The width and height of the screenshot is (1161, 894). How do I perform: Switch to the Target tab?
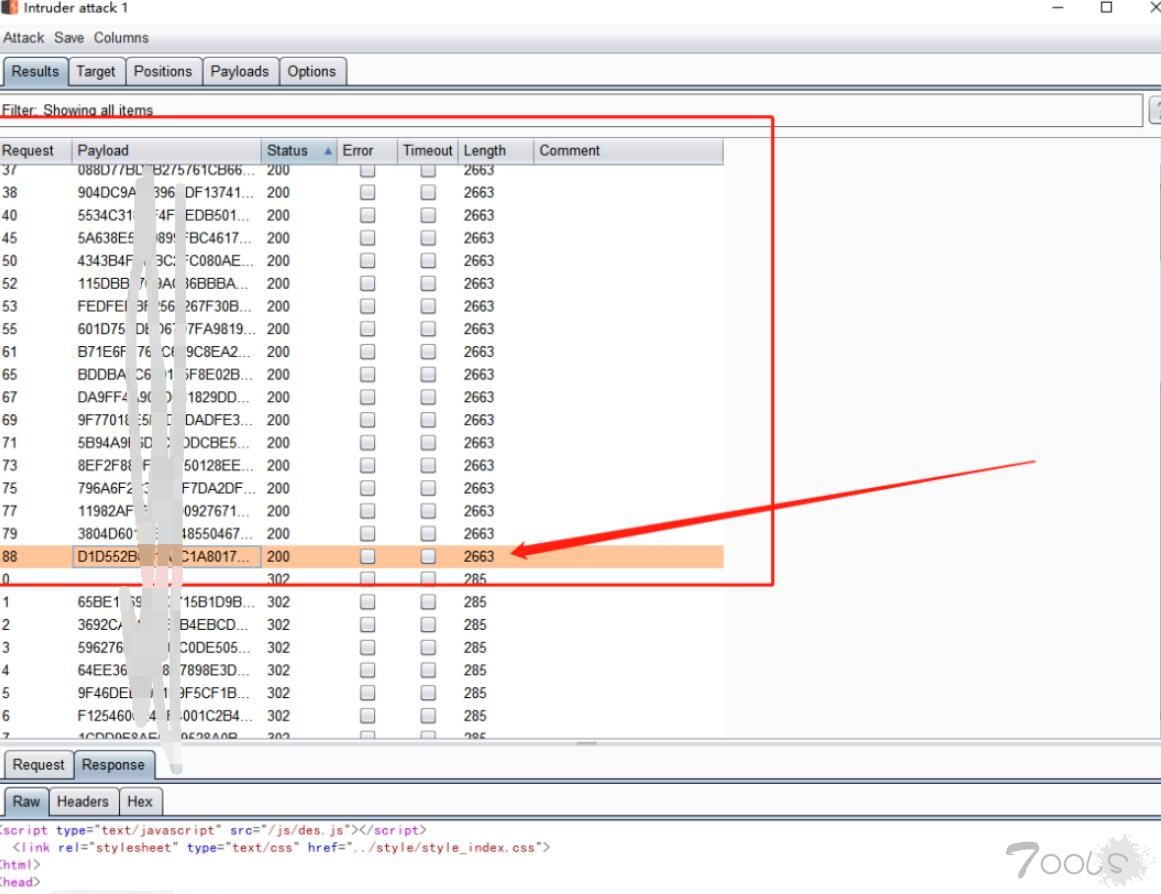(x=96, y=71)
